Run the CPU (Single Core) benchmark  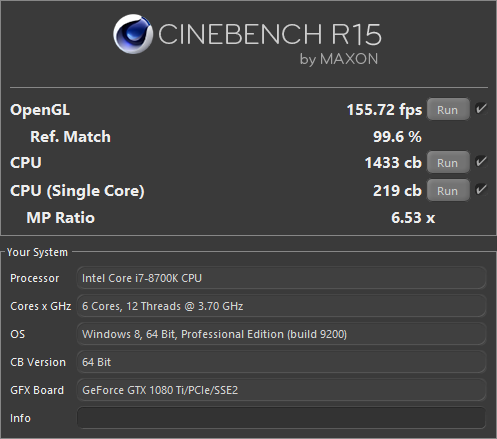[x=448, y=190]
